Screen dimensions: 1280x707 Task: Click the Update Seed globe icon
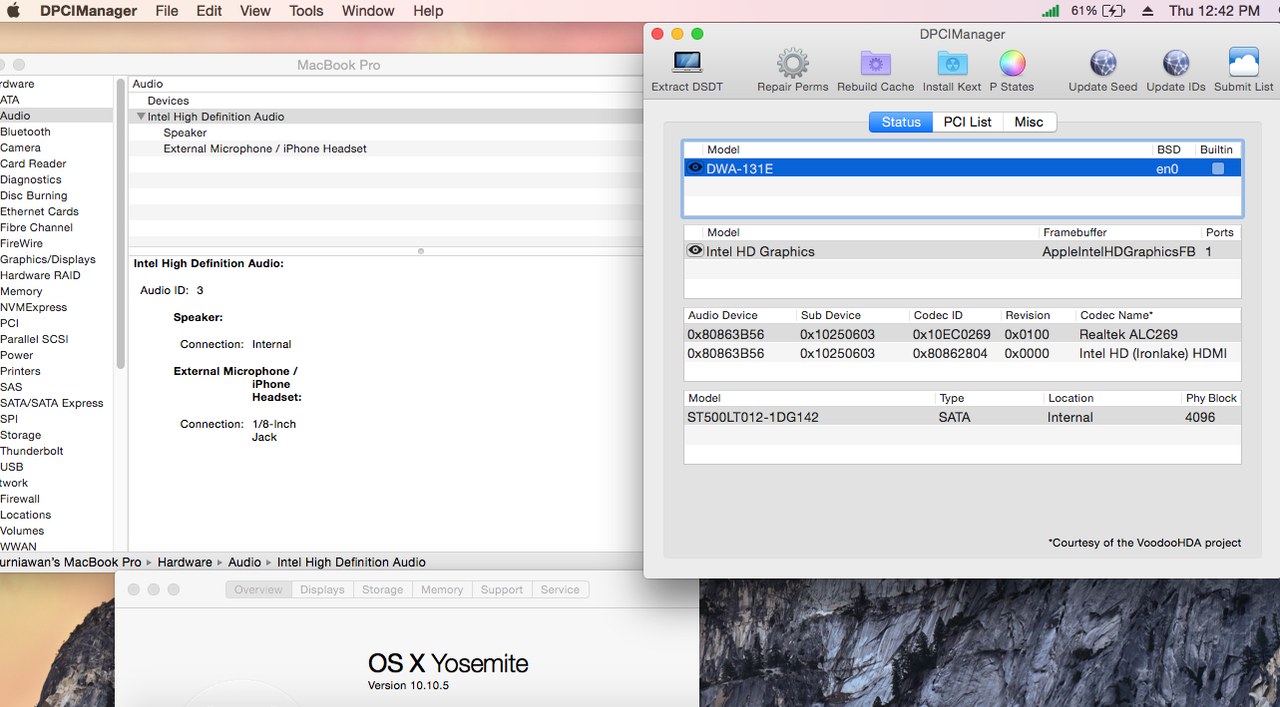click(x=1103, y=63)
